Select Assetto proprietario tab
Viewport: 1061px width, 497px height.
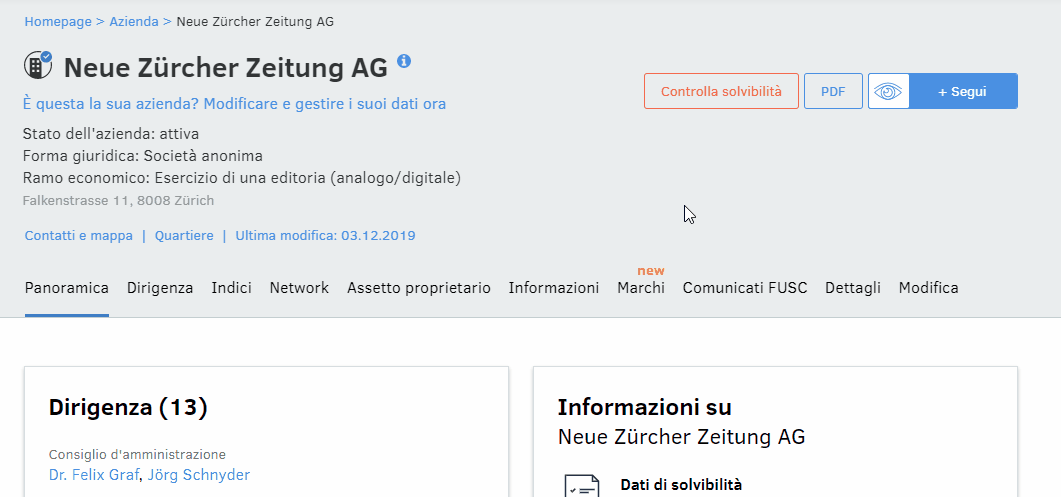click(x=419, y=288)
